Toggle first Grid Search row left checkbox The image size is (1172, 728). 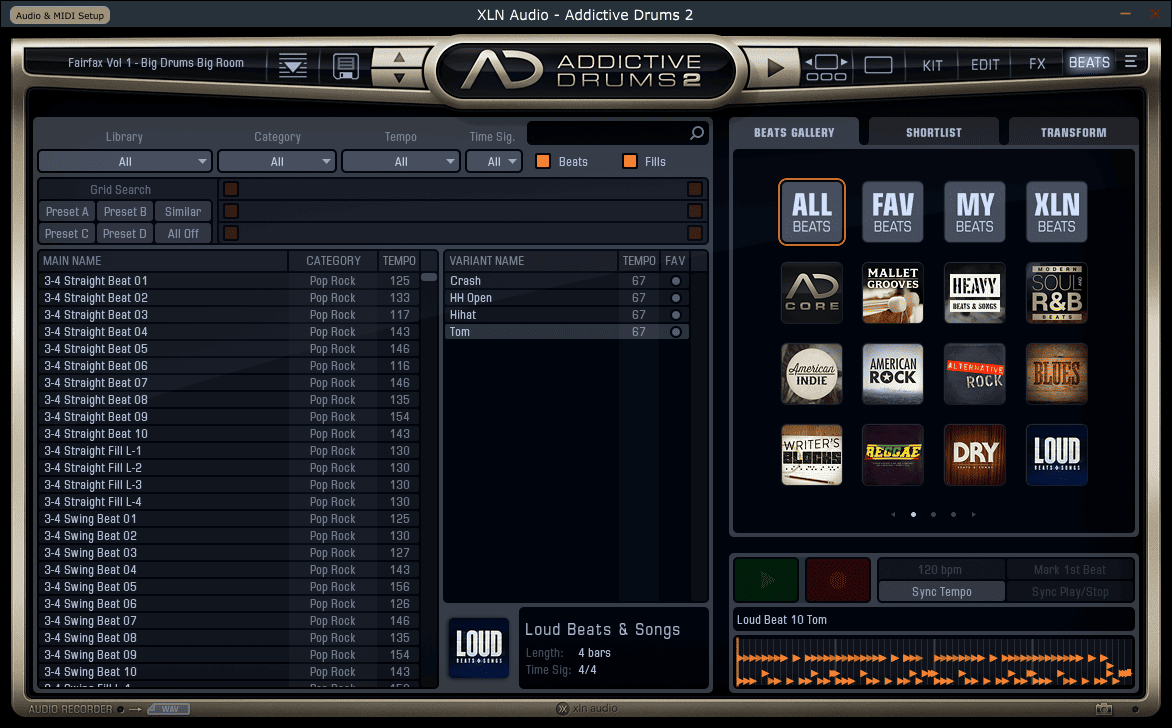pos(231,189)
